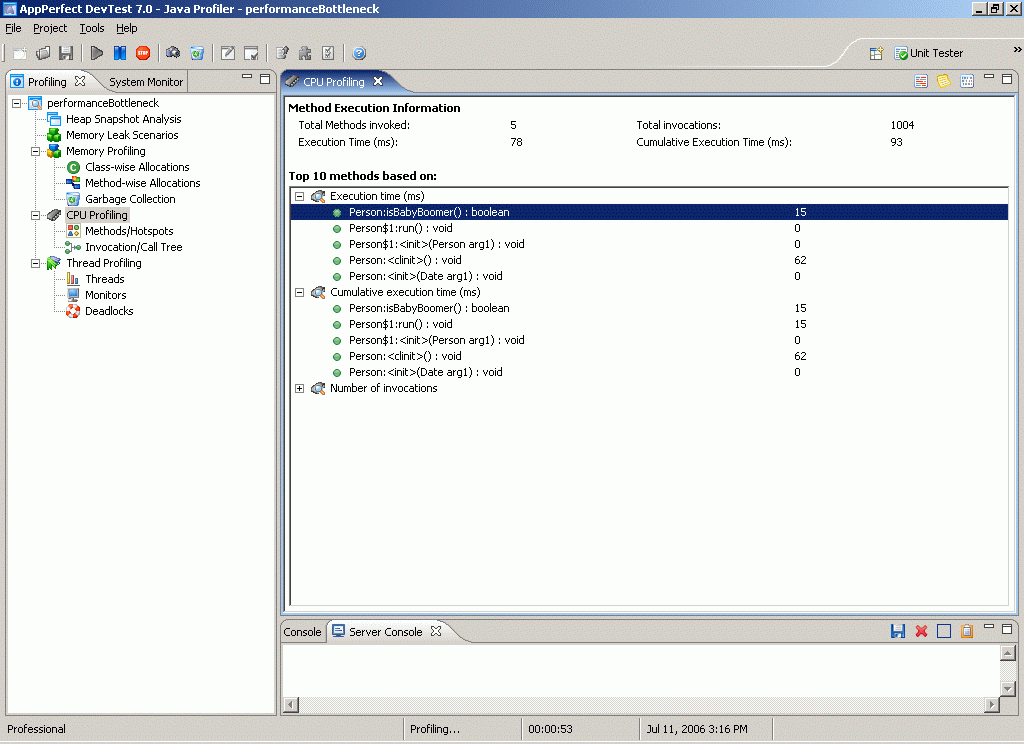The height and width of the screenshot is (744, 1024).
Task: Open Heap Snapshot Analysis
Action: [x=123, y=120]
